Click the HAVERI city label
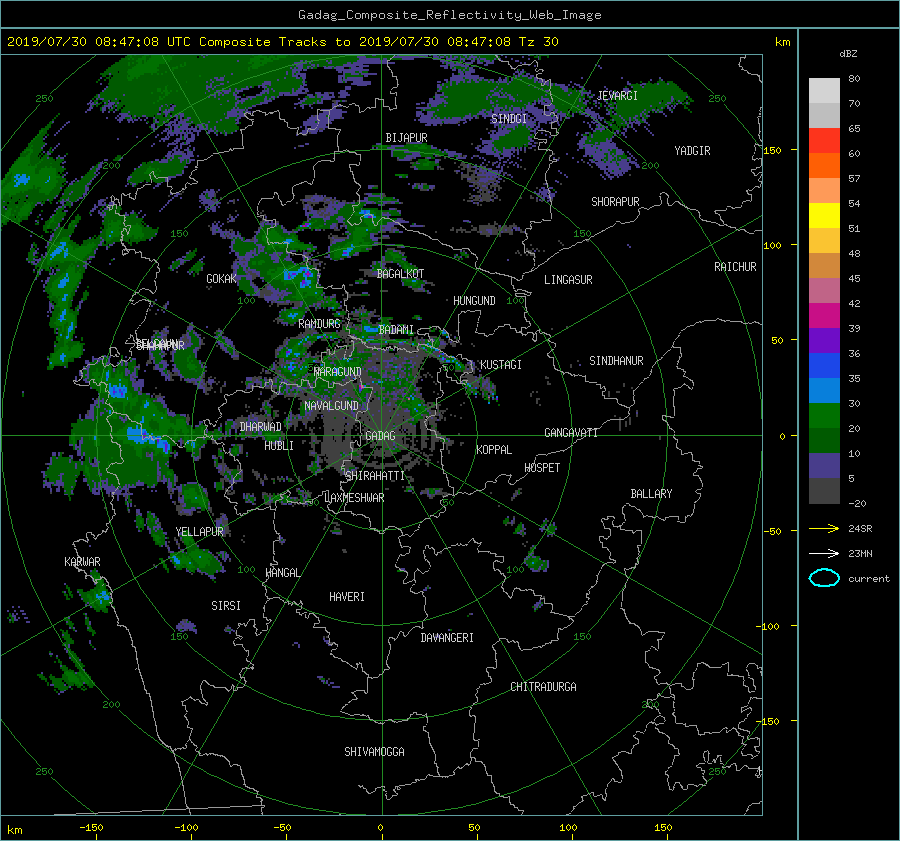Image resolution: width=900 pixels, height=841 pixels. pos(347,597)
